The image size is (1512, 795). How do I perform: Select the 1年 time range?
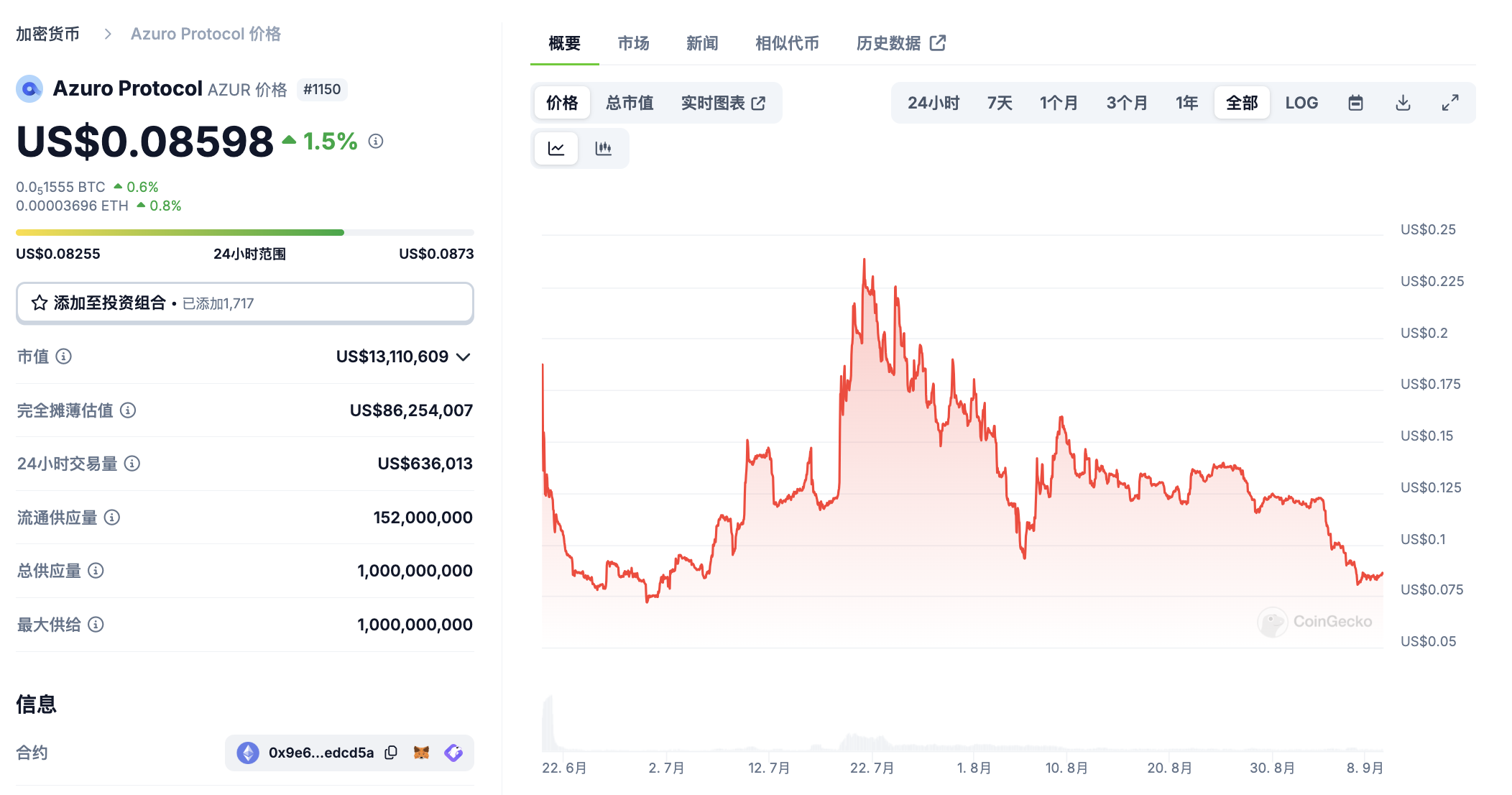(x=1186, y=102)
